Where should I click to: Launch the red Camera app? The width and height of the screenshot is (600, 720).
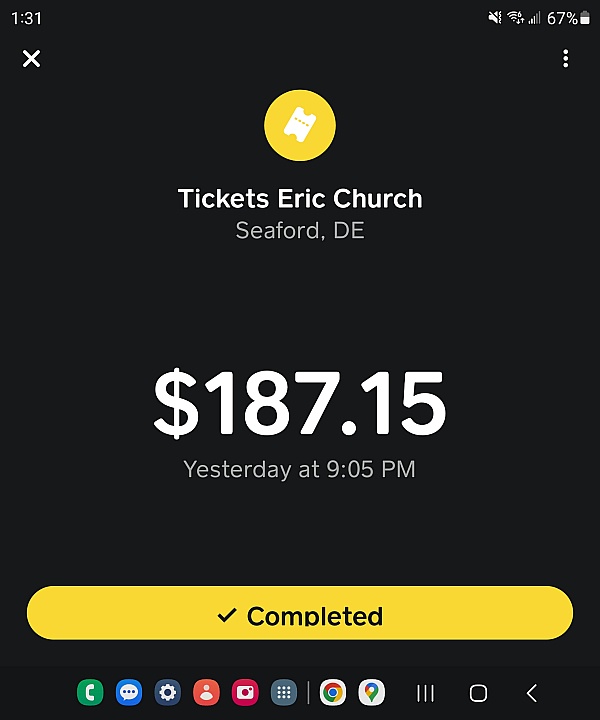[x=245, y=692]
